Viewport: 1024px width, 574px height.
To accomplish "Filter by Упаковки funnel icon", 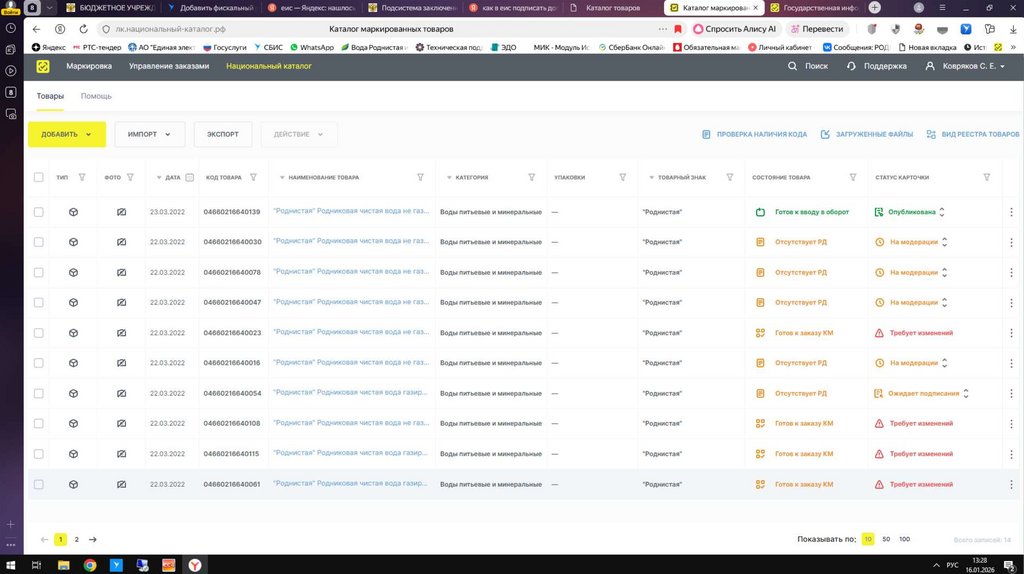I will (x=622, y=177).
